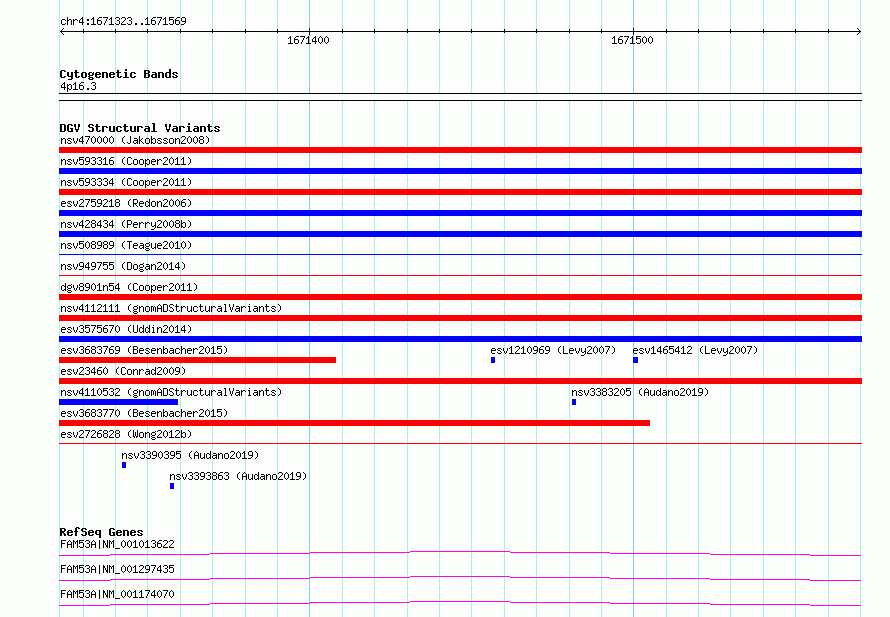Viewport: 890px width, 617px height.
Task: Click the small blue nsv3393863 Audano2019 marker
Action: point(172,486)
